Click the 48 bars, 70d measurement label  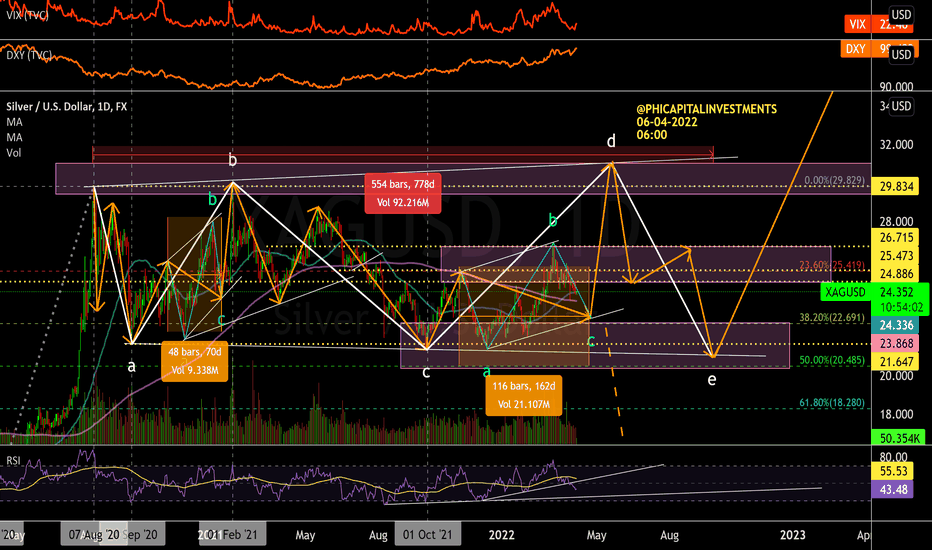194,361
